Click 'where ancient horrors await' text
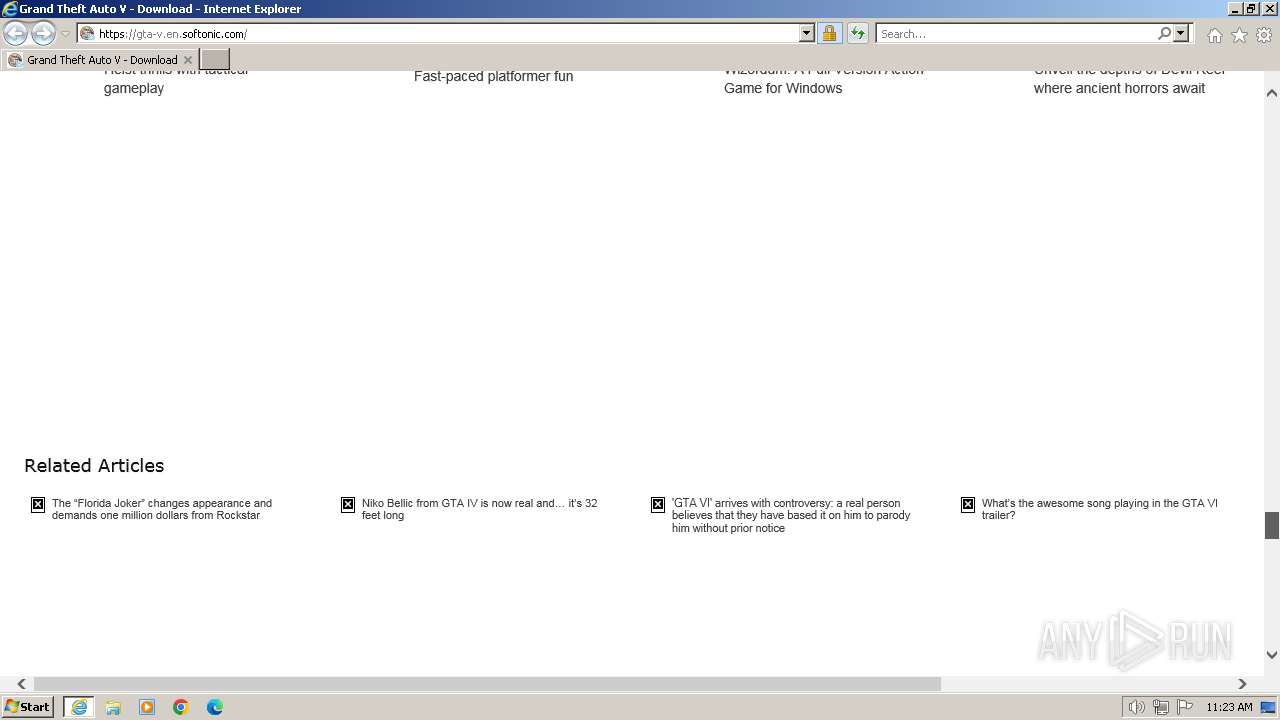Viewport: 1280px width, 720px height. pos(1119,88)
